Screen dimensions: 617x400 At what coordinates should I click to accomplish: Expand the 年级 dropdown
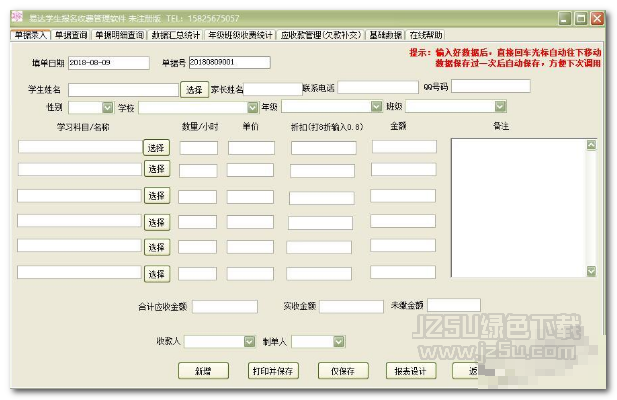pyautogui.click(x=377, y=106)
